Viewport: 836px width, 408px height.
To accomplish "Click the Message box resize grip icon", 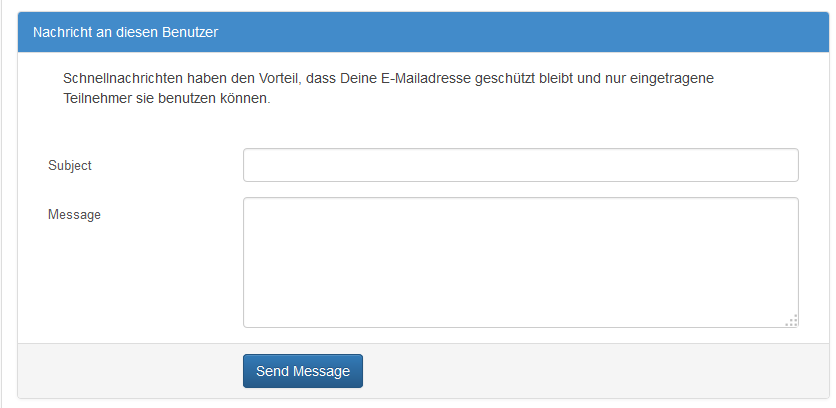I will [x=792, y=320].
